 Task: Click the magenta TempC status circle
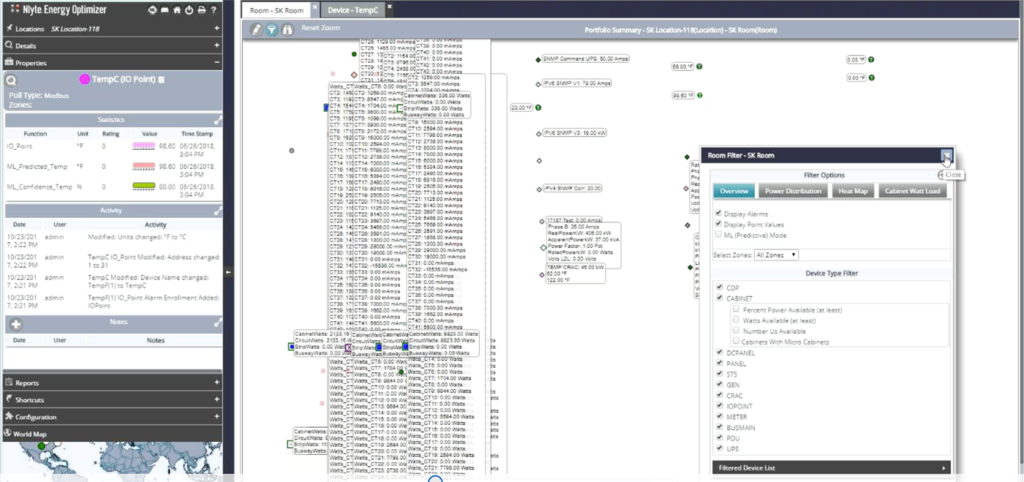coord(84,79)
